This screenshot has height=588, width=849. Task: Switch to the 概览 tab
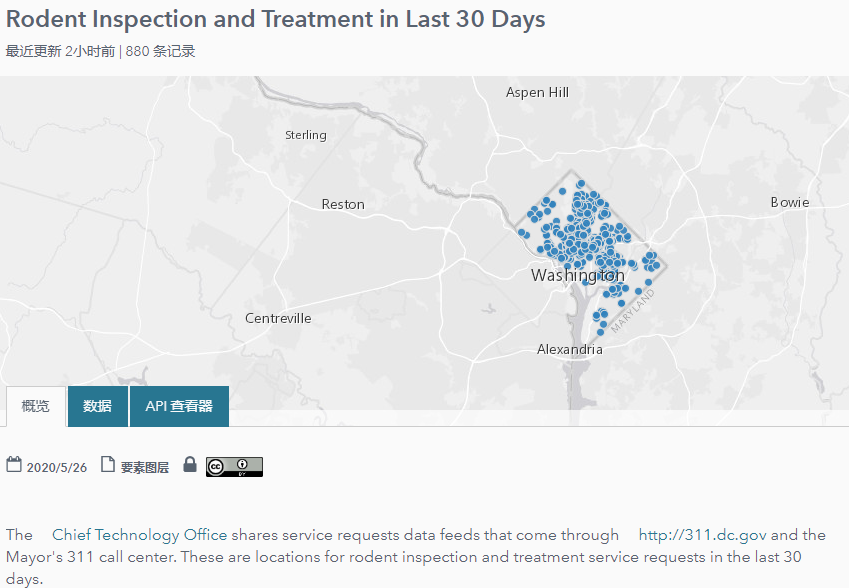(x=35, y=406)
